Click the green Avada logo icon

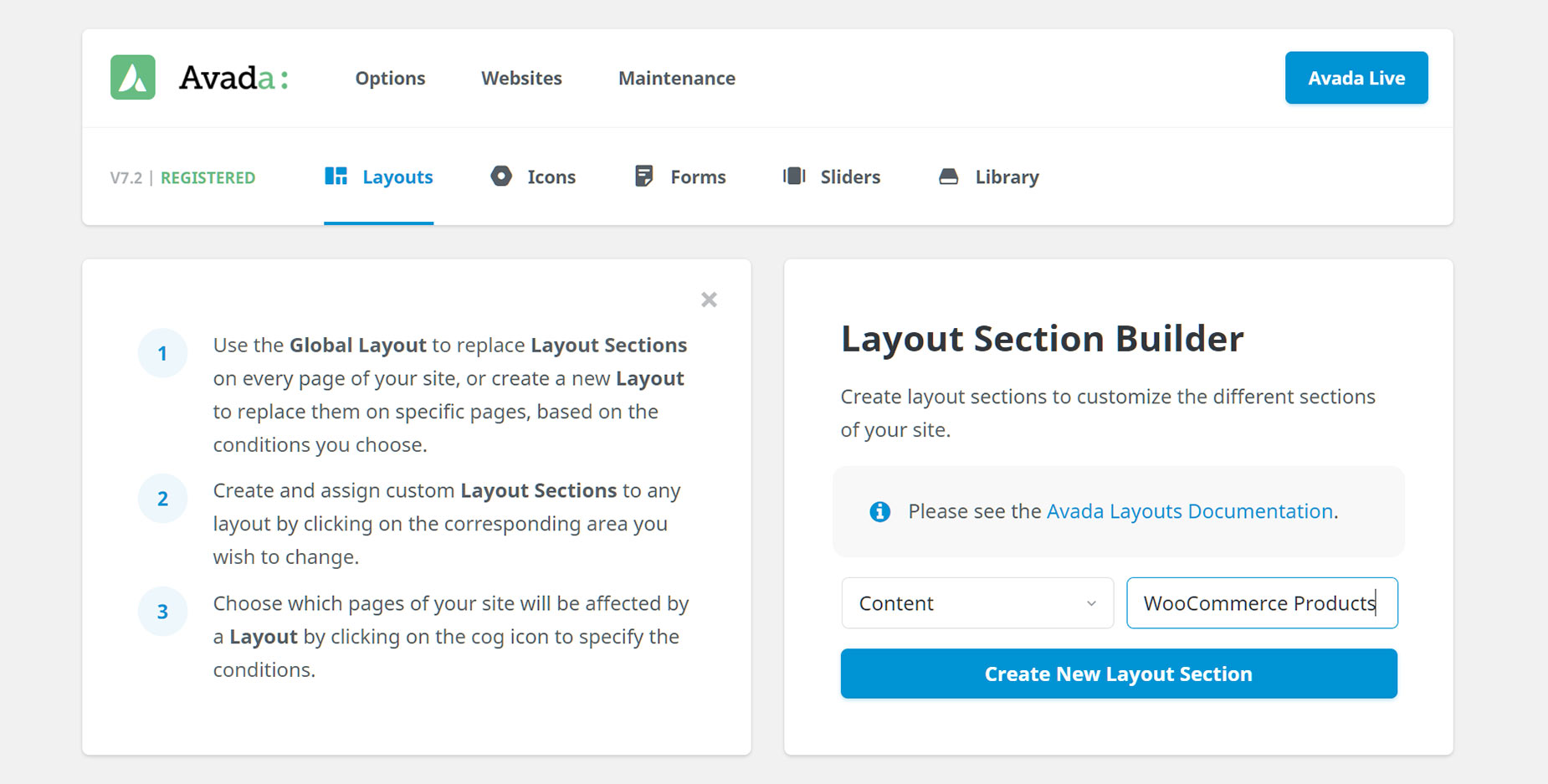[x=133, y=78]
